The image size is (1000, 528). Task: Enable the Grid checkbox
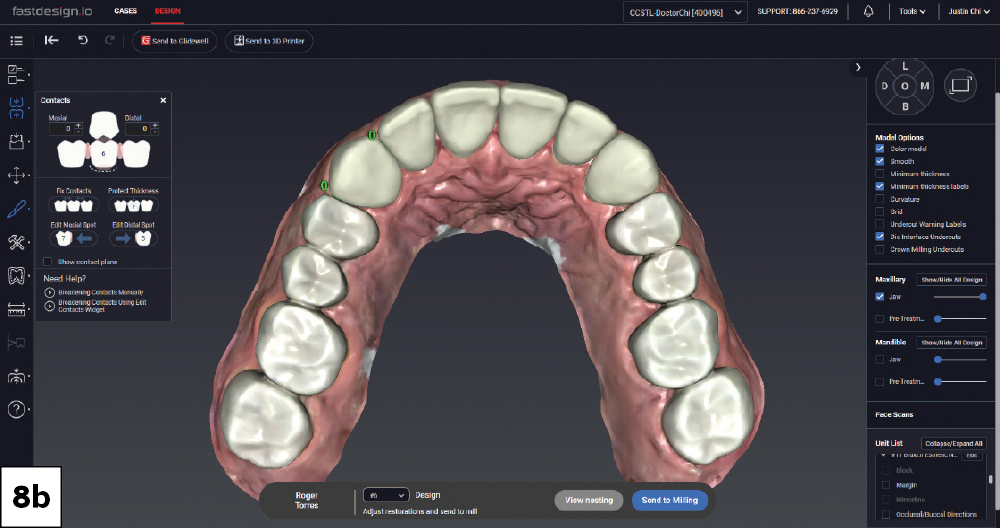tap(879, 212)
